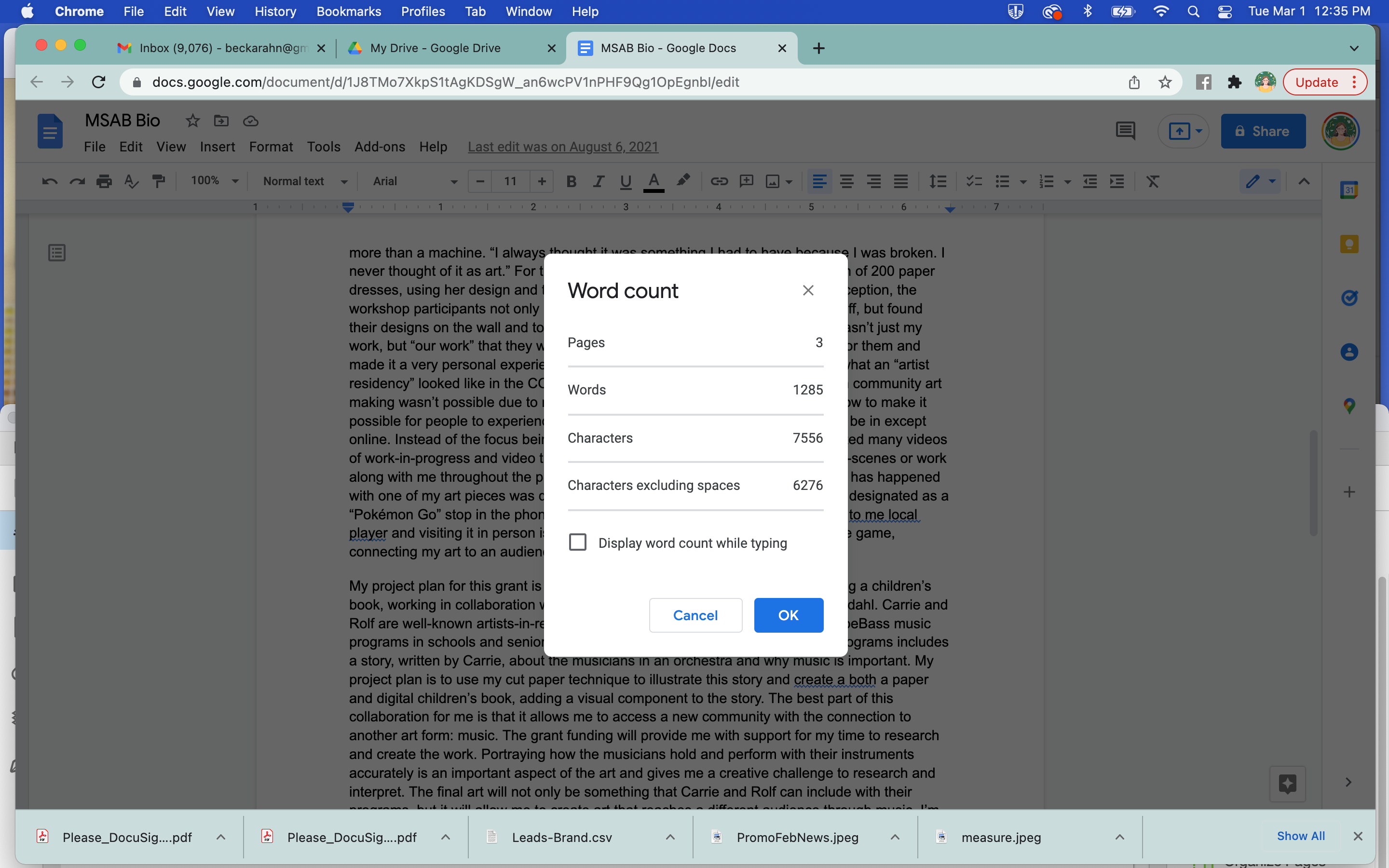Image resolution: width=1389 pixels, height=868 pixels.
Task: Click the Spelling and grammar check icon
Action: point(132,181)
